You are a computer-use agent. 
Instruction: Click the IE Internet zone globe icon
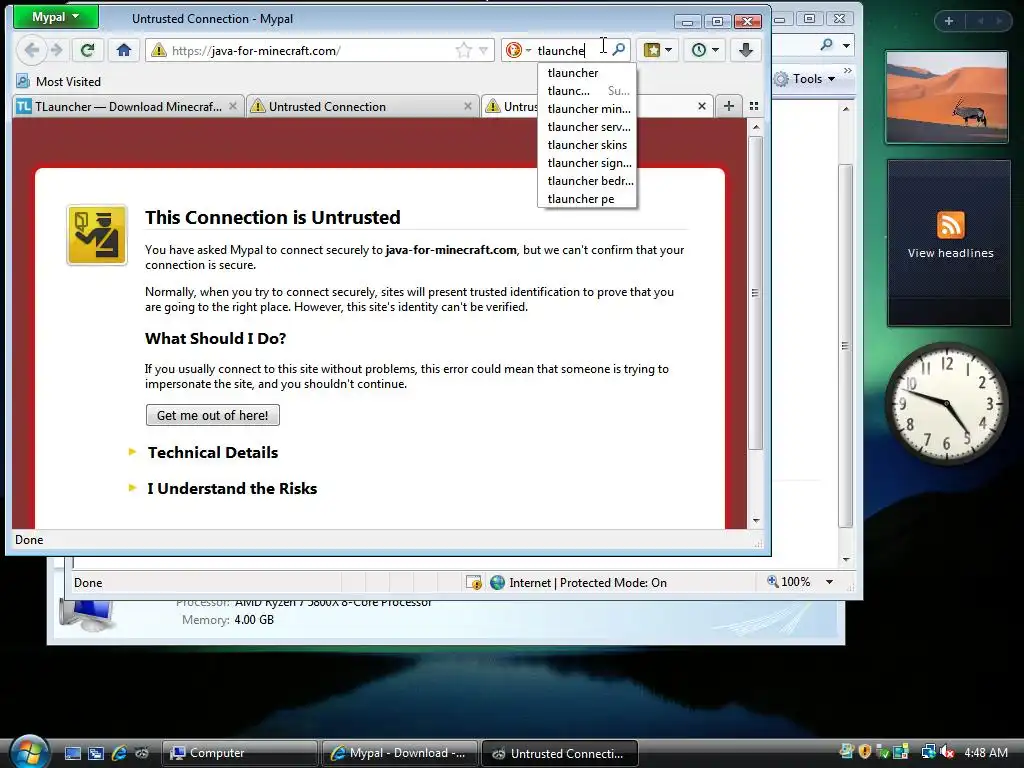tap(498, 583)
